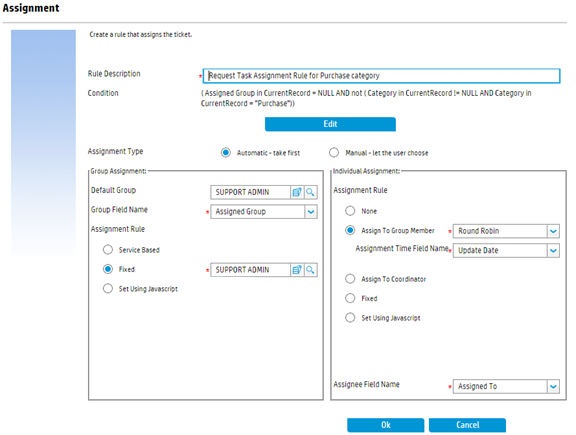Click the Rule Description text field
576x435 pixels.
tap(381, 76)
